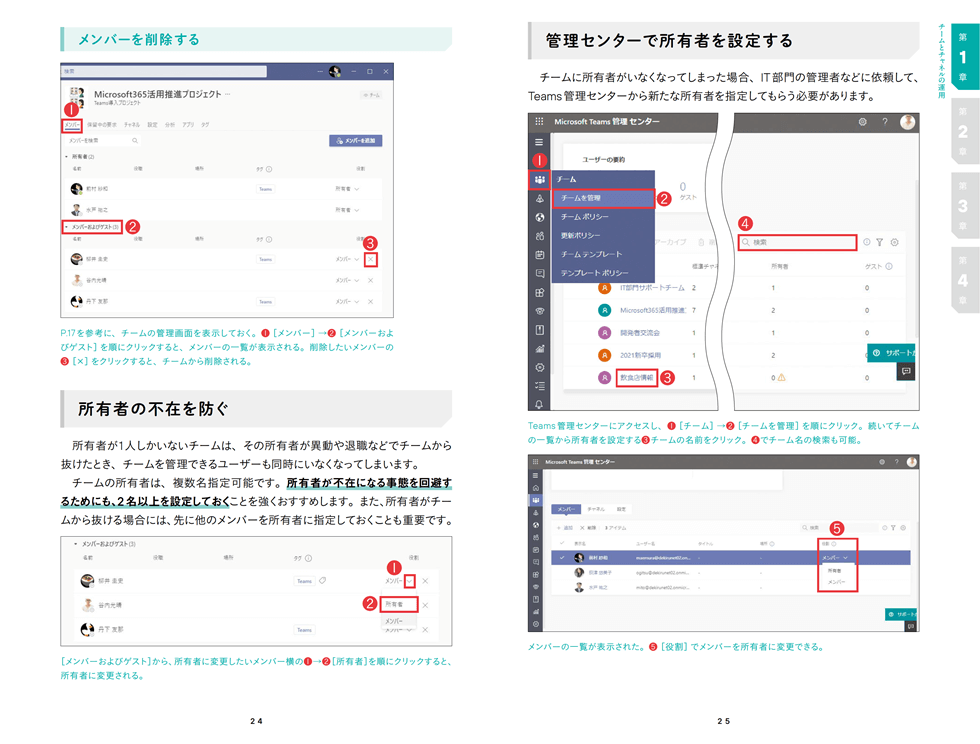Viewport: 980px width, 744px height.
Task: Open the 飲食店情報 team link in admin list
Action: [x=636, y=378]
